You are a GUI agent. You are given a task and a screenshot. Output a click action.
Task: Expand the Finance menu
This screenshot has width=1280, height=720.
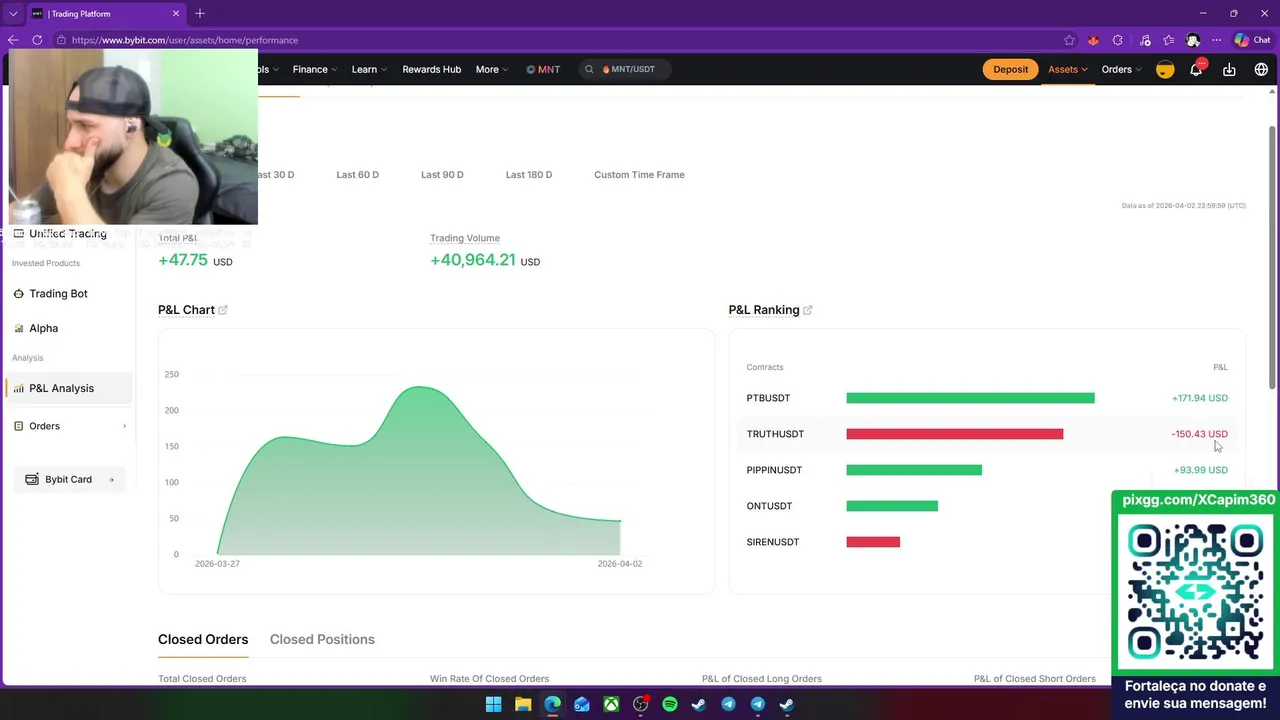pyautogui.click(x=315, y=69)
